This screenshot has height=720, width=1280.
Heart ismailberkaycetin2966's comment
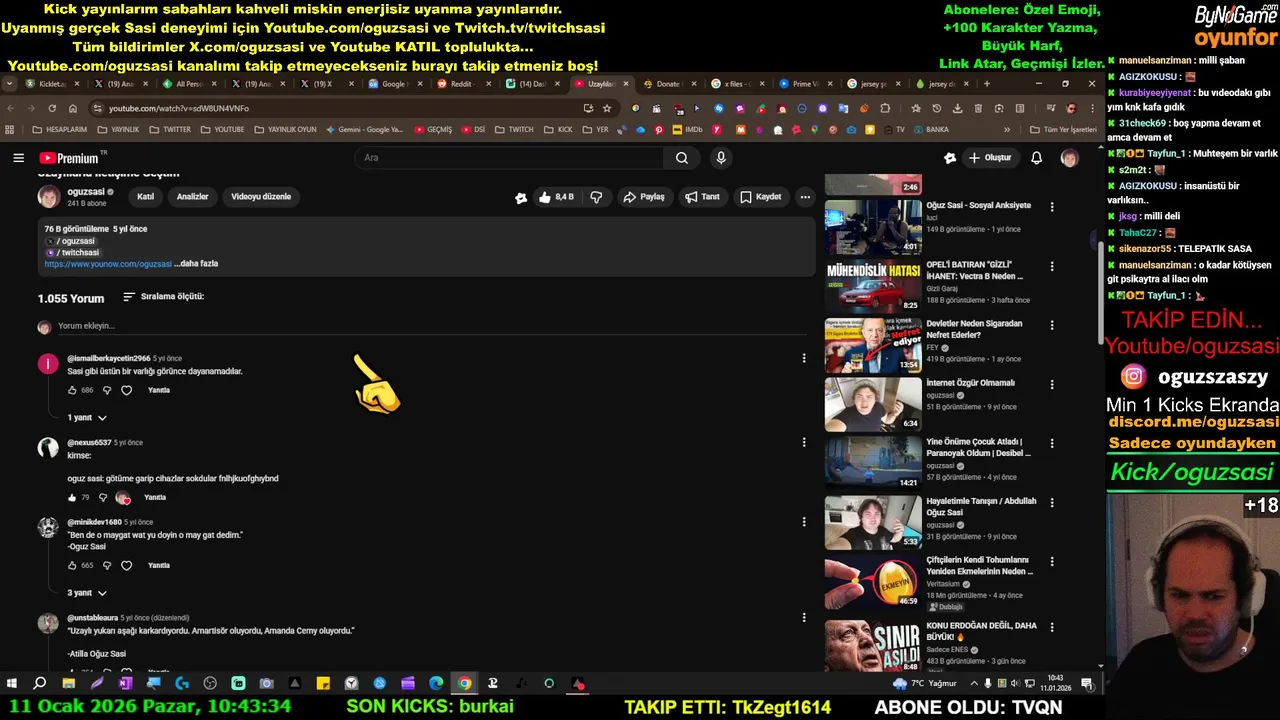pyautogui.click(x=126, y=390)
